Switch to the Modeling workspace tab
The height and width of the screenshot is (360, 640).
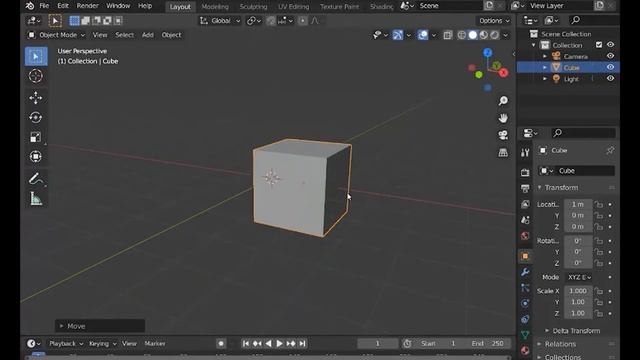click(215, 7)
